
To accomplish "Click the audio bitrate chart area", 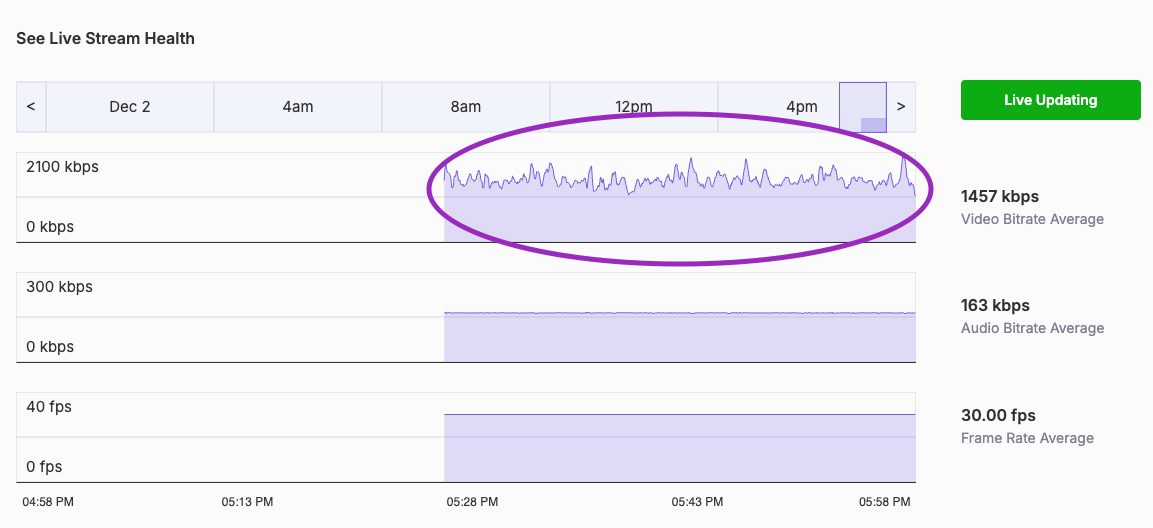I will tap(466, 318).
